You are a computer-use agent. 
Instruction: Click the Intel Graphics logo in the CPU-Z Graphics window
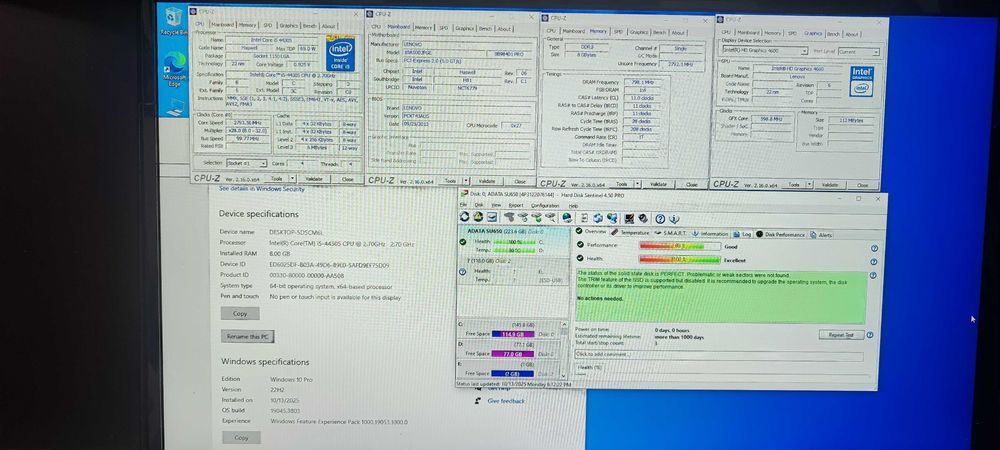pyautogui.click(x=861, y=80)
